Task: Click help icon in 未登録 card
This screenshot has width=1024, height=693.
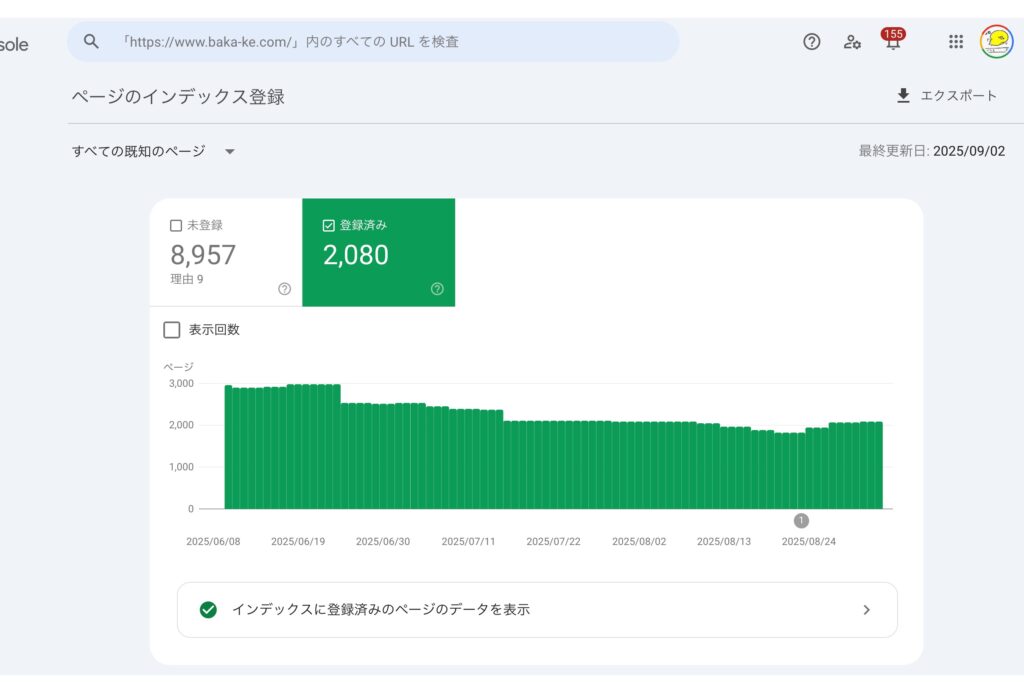Action: (284, 289)
